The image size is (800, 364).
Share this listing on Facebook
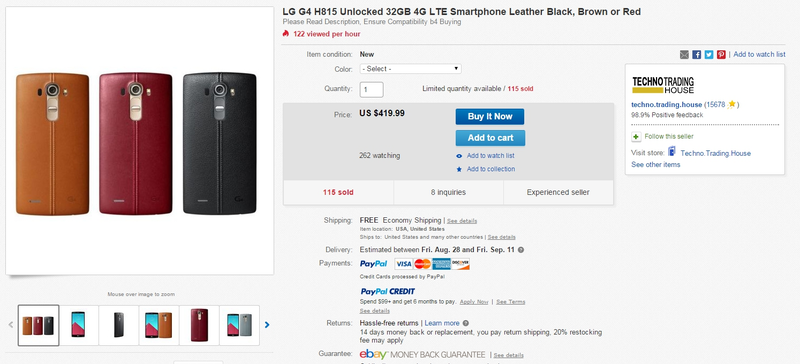coord(696,55)
